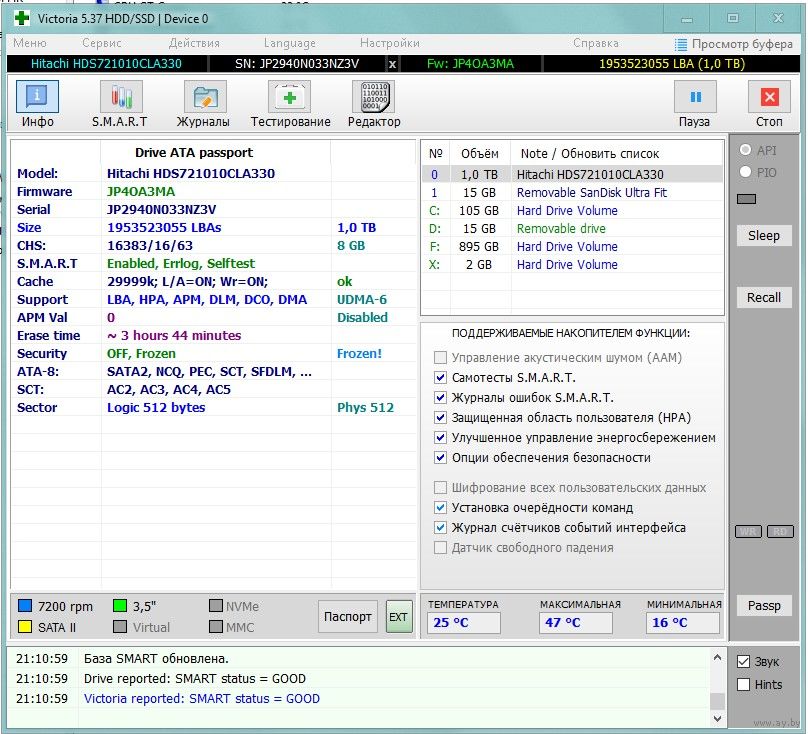
Task: Click the log scrollbar thumb
Action: click(717, 701)
